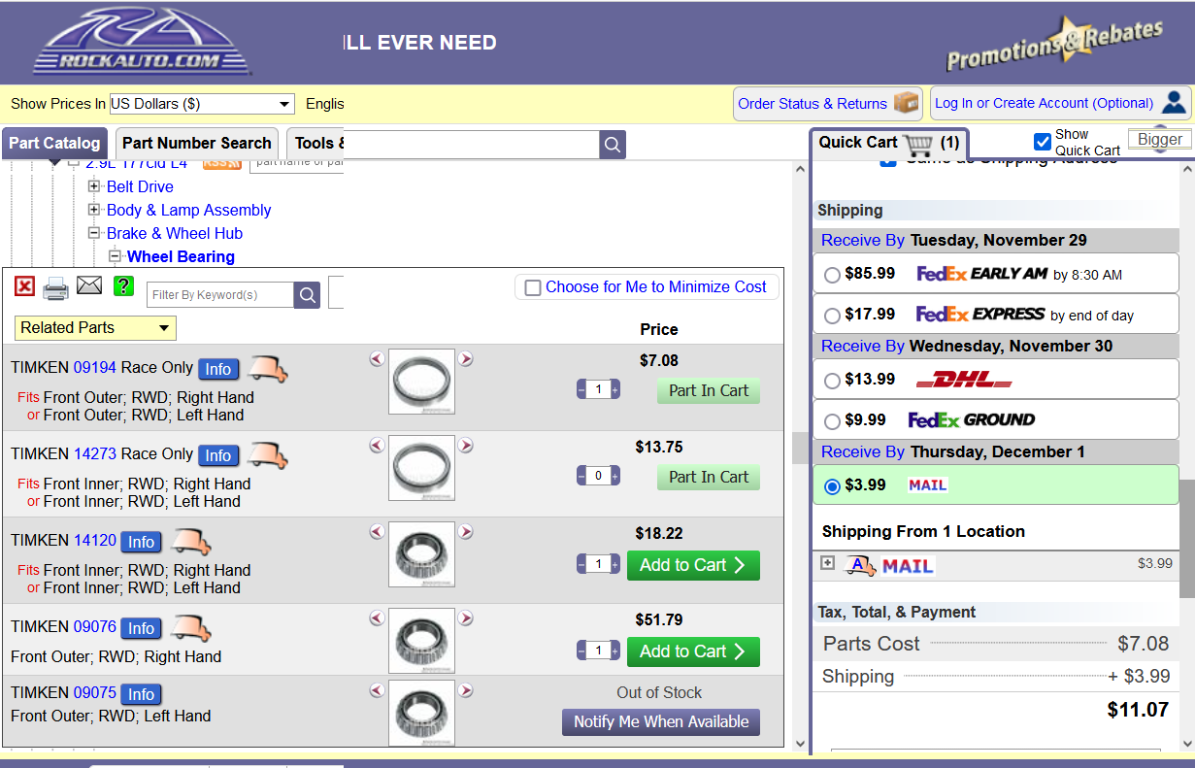Click the magnifier beside Filter By Keyword
1195x768 pixels.
[x=308, y=295]
